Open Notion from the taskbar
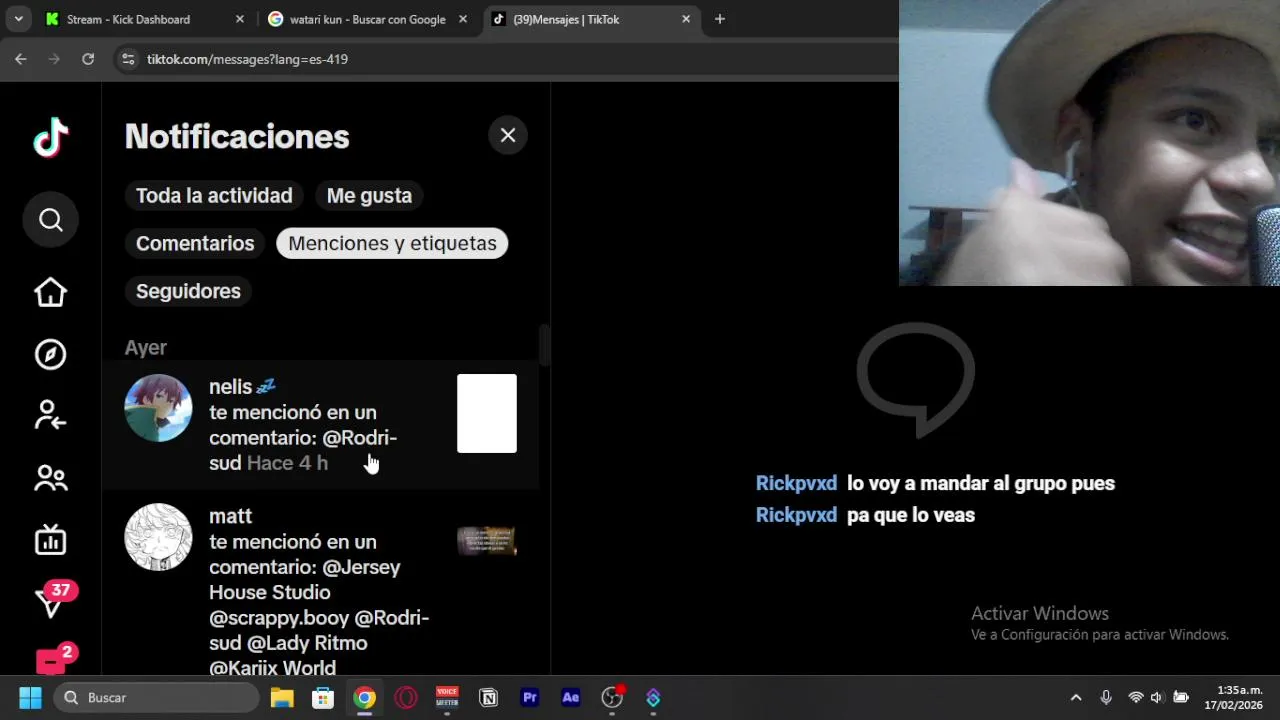The image size is (1280, 720). tap(489, 698)
